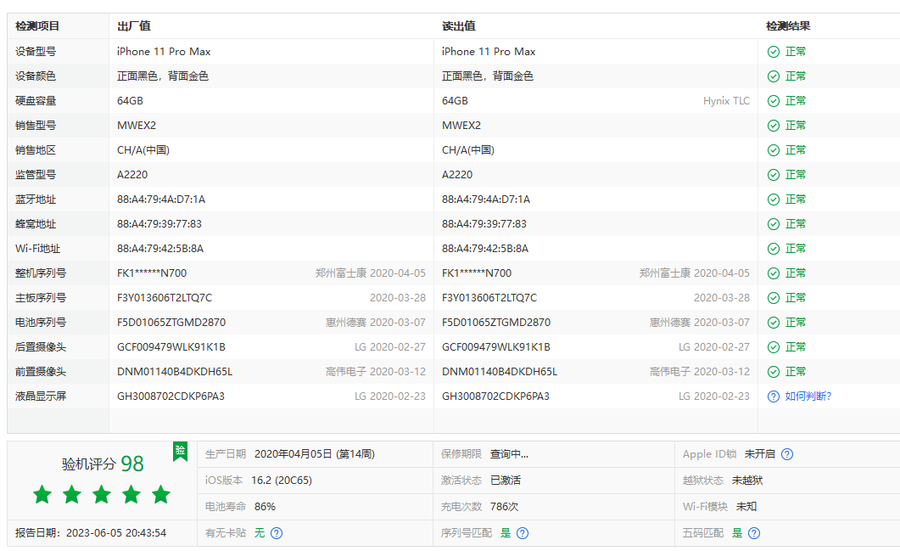Click jailbreak status 未越狱
Image resolution: width=900 pixels, height=551 pixels.
click(x=747, y=480)
